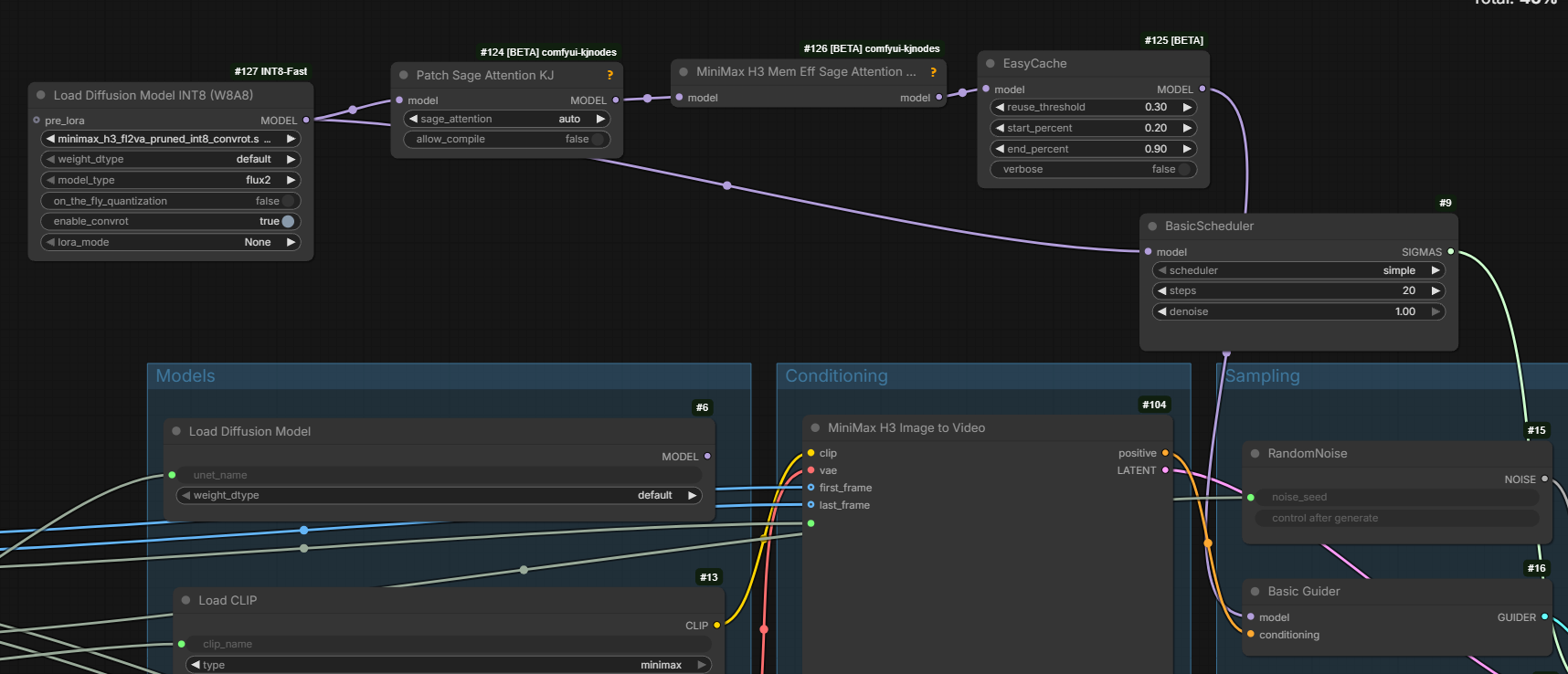Click the control after generate field
This screenshot has width=1568, height=674.
[1396, 518]
